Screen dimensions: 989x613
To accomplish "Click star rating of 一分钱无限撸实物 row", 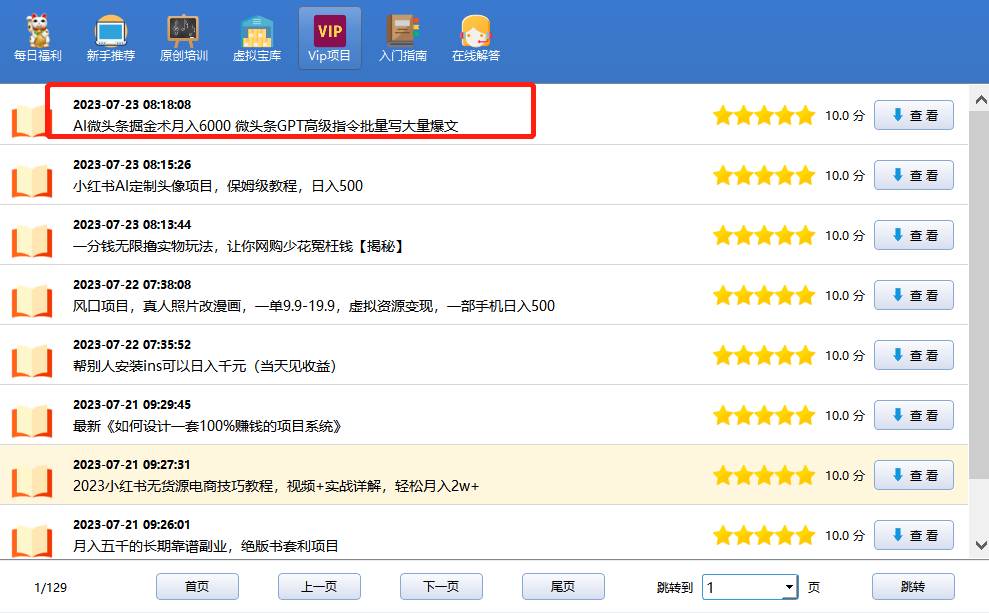I will (x=764, y=235).
